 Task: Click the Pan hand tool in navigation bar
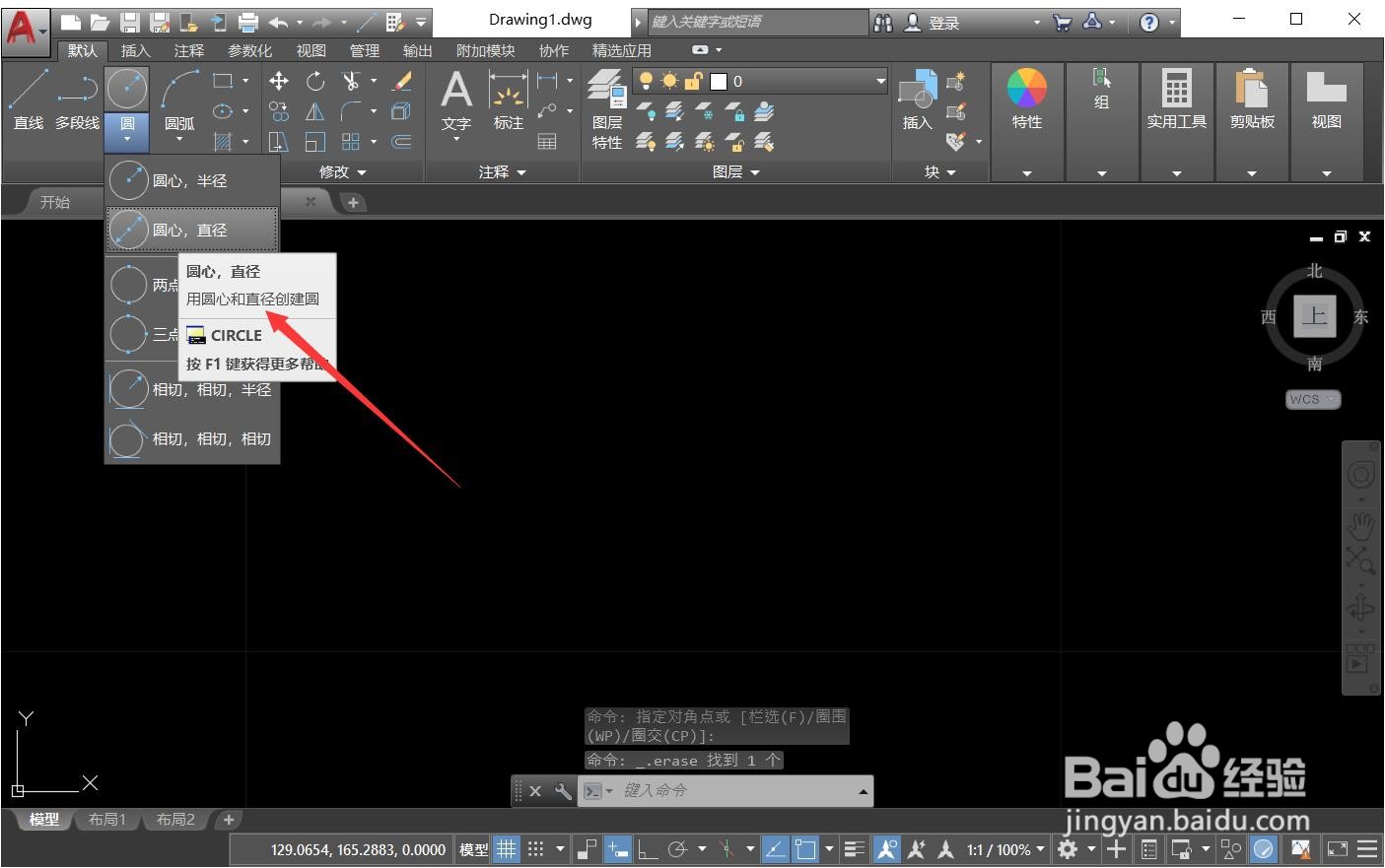point(1360,525)
